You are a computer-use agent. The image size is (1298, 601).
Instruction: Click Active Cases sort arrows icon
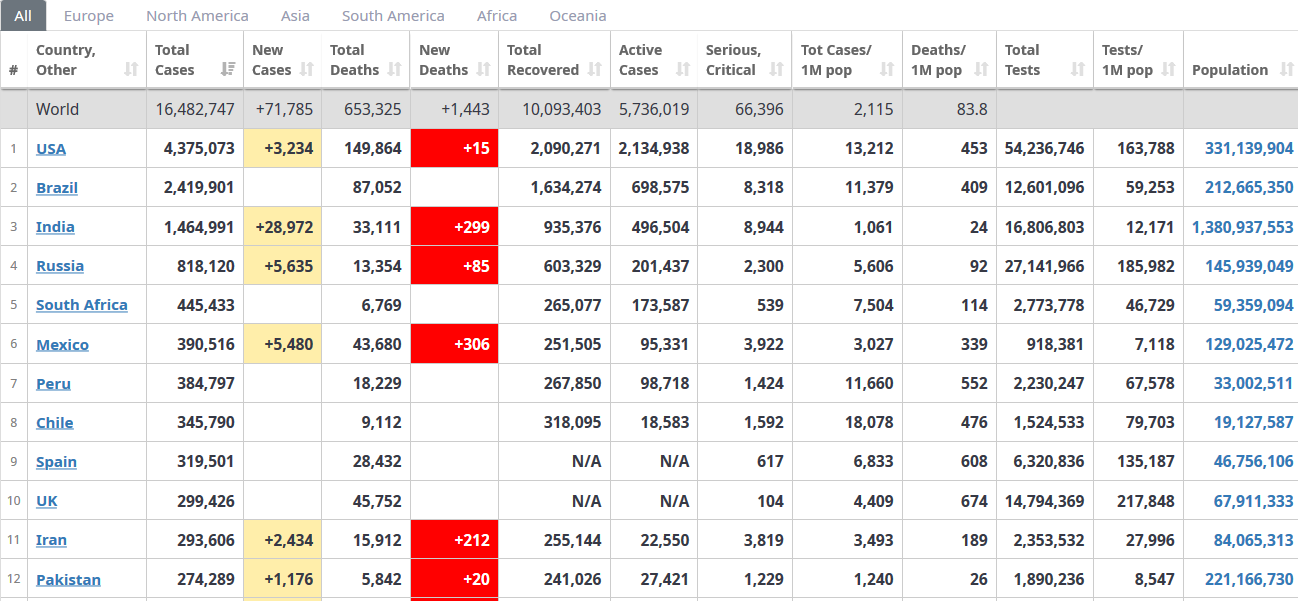[x=683, y=70]
